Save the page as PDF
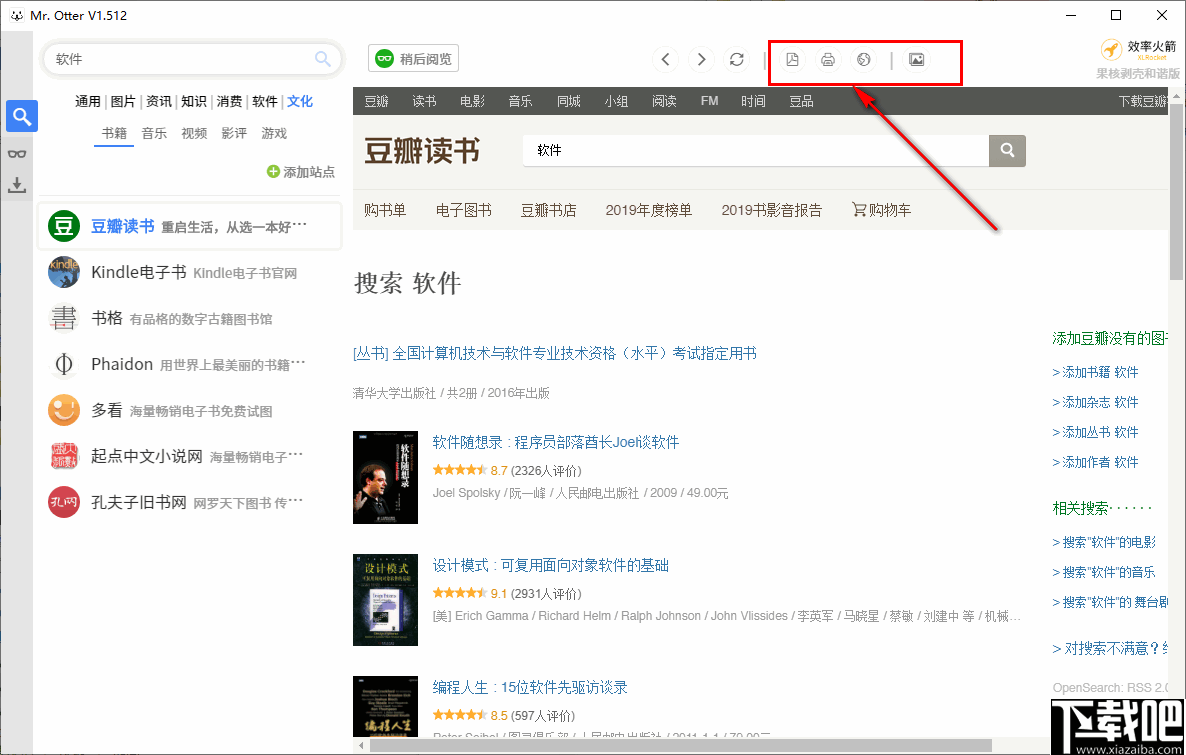 click(792, 59)
